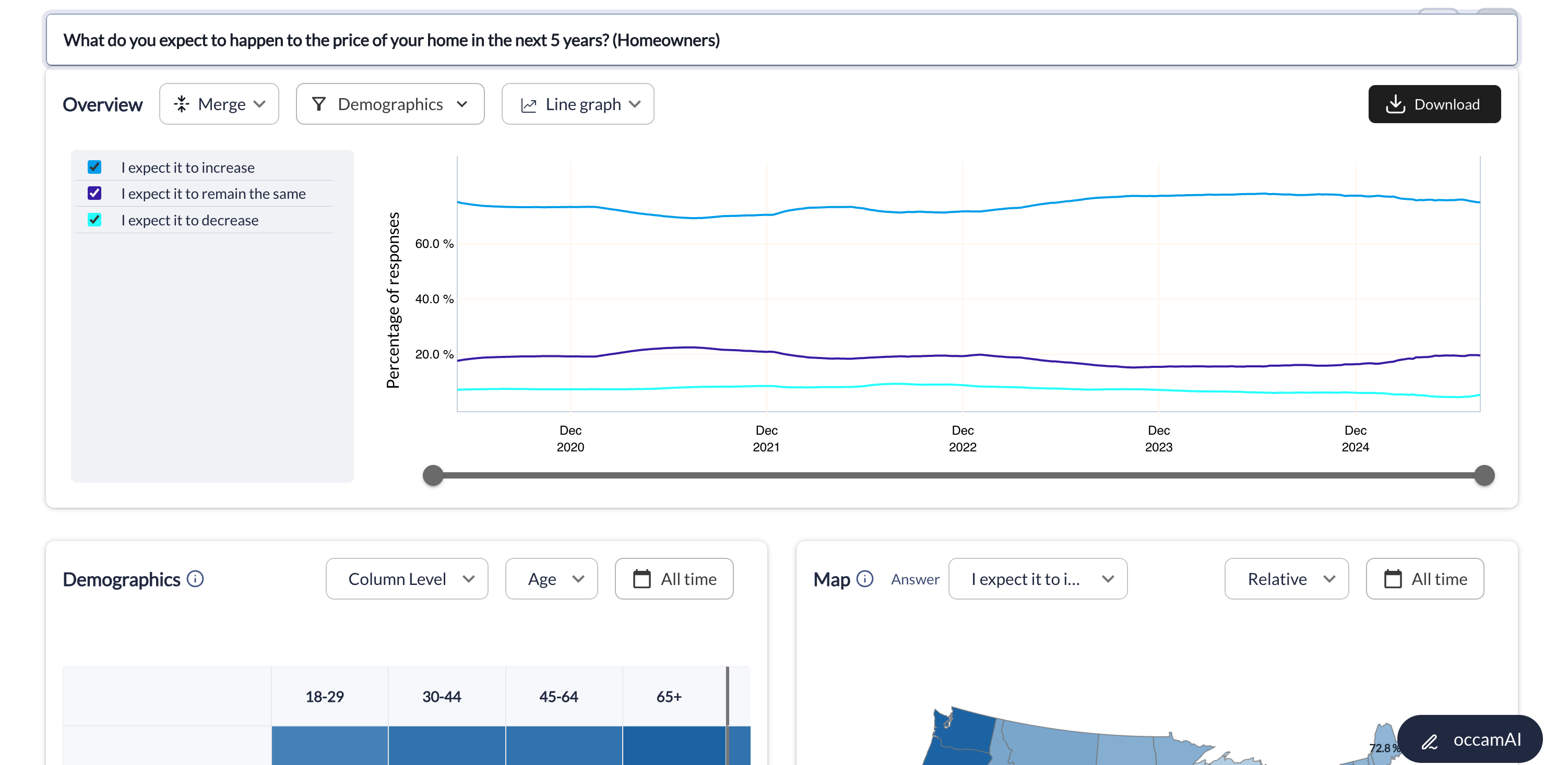Click the survey question title field

tap(781, 40)
